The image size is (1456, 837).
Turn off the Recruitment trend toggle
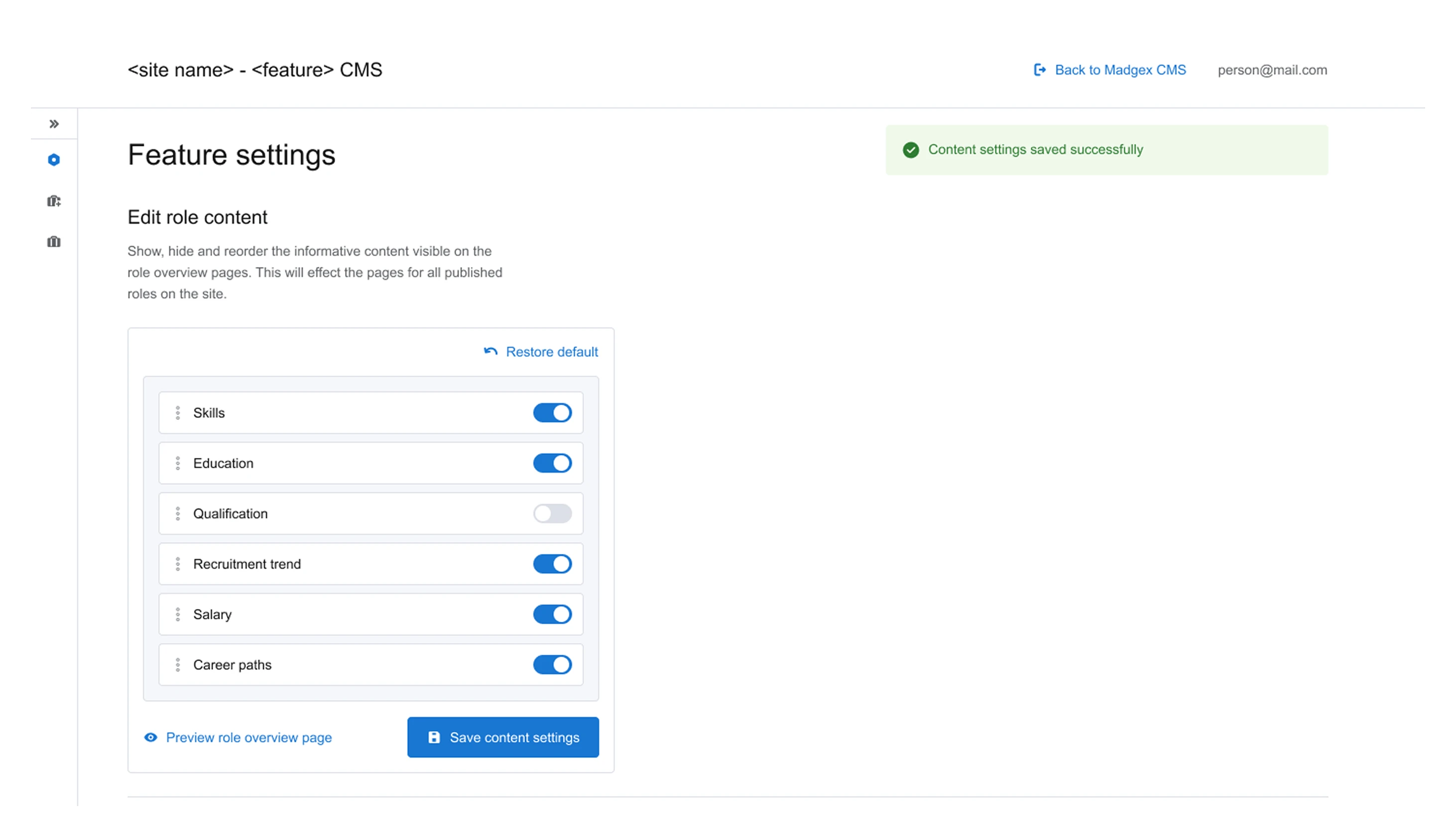pos(552,564)
